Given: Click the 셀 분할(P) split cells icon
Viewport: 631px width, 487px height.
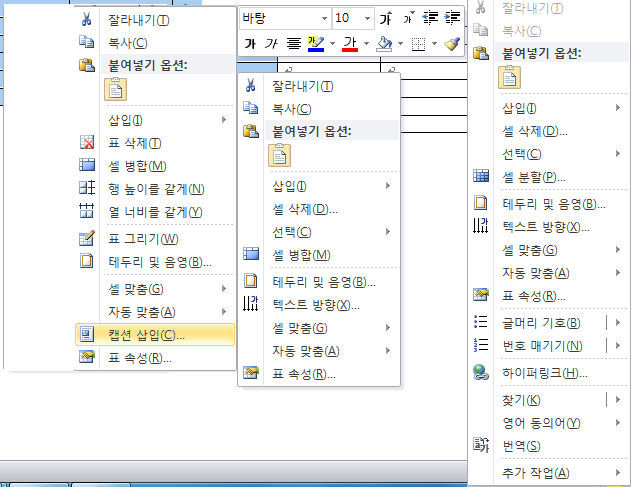Looking at the screenshot, I should tap(481, 176).
